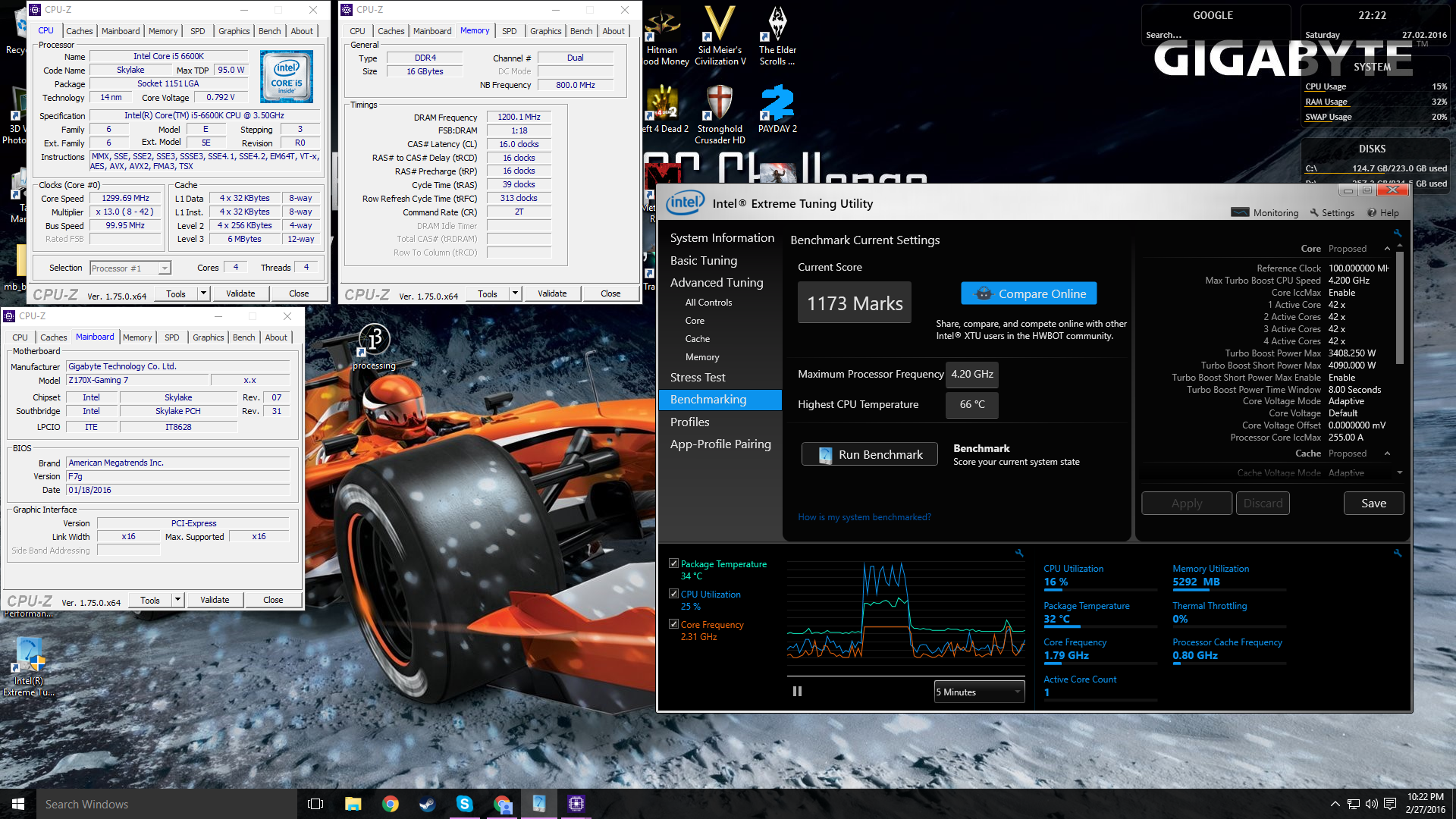The image size is (1456, 819).
Task: Click the proposed settings vertical scrollbar
Action: [1400, 307]
